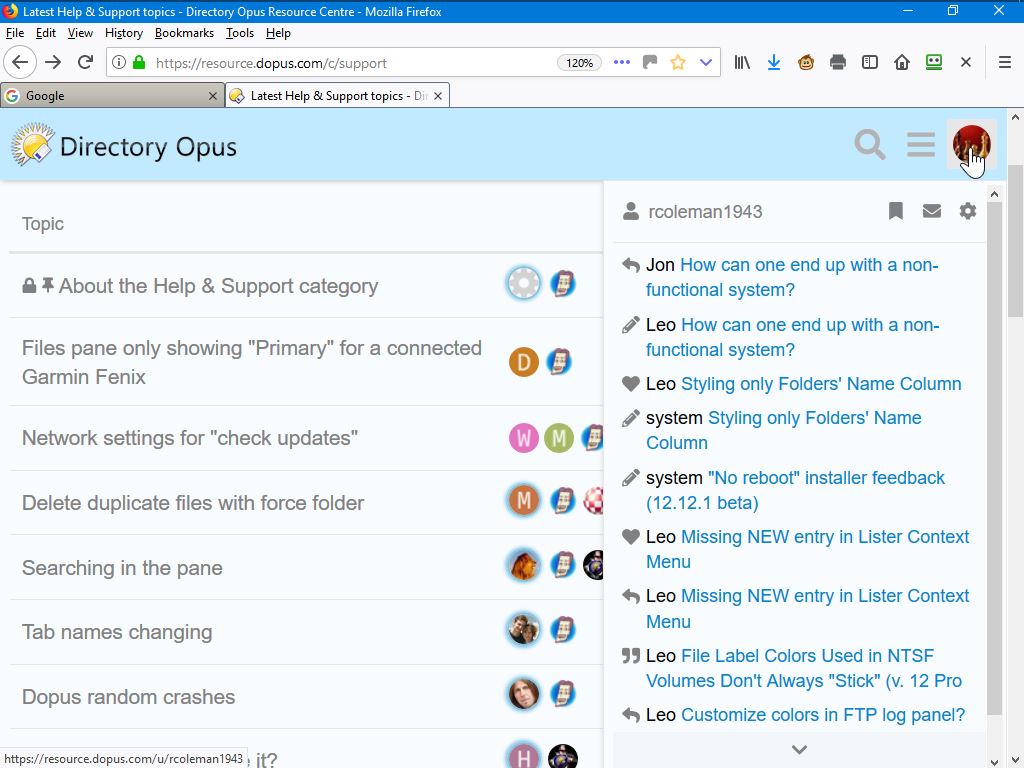Click the page vertical scrollbar down arrow
This screenshot has width=1024, height=768.
click(x=1015, y=761)
